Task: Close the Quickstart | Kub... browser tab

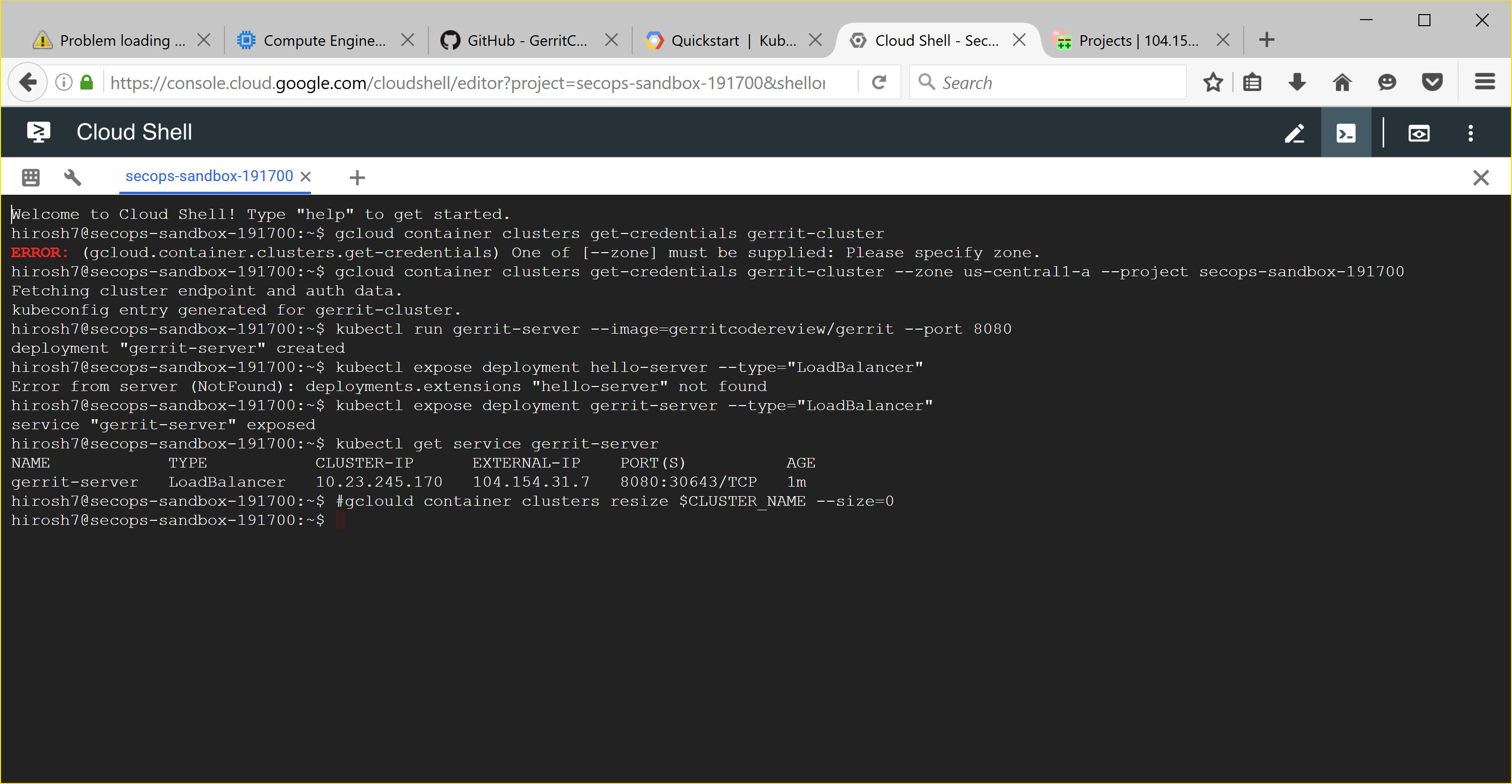Action: click(815, 40)
